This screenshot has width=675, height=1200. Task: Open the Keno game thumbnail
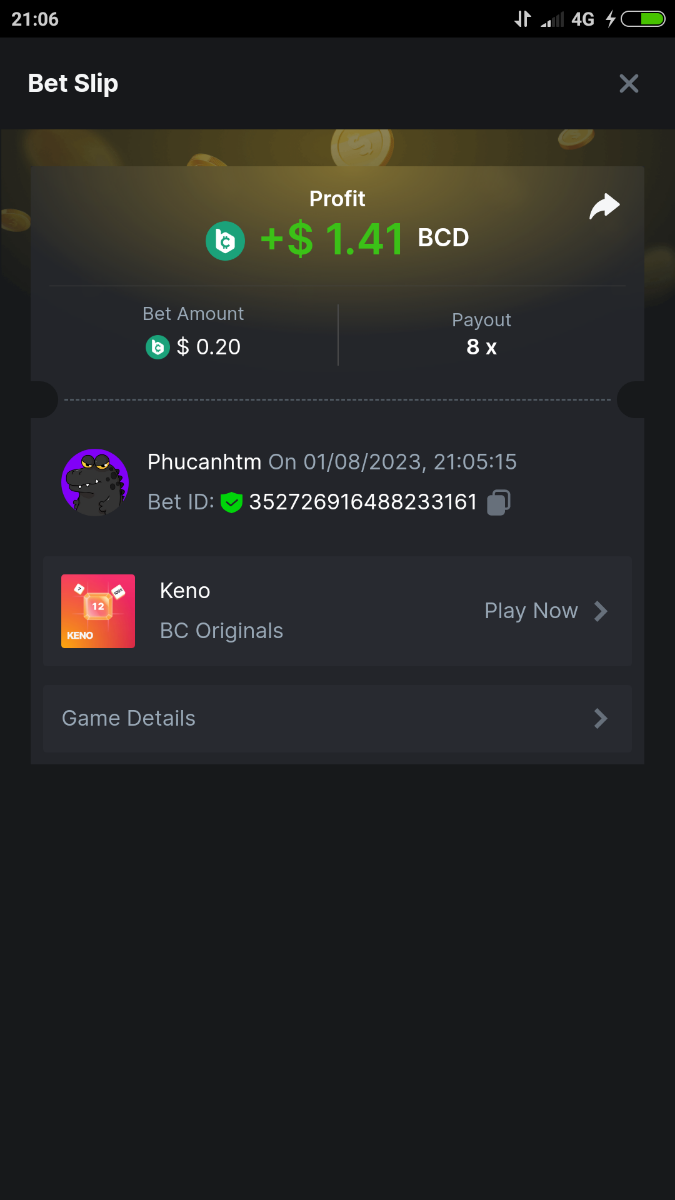(x=98, y=611)
